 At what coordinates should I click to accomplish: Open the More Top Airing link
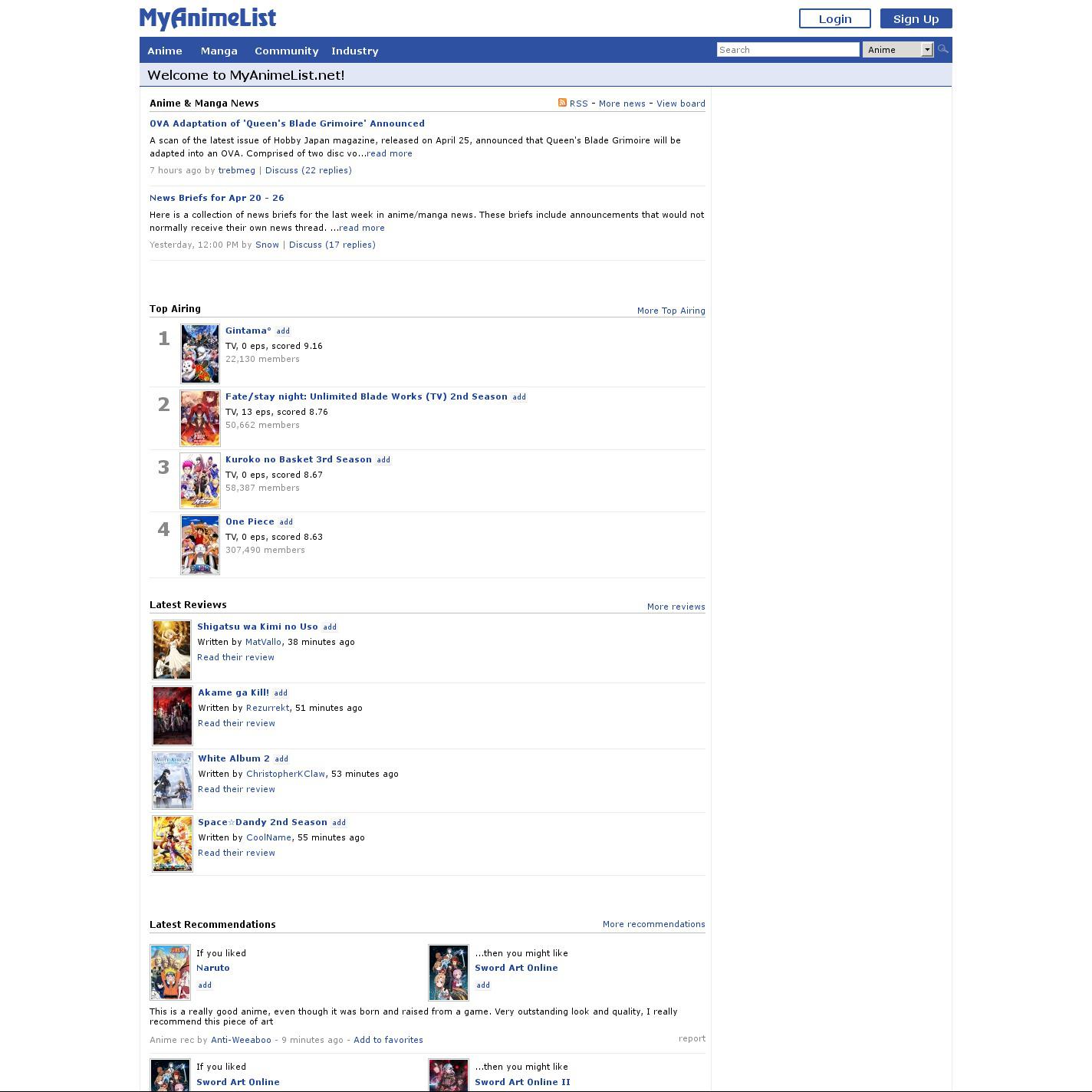tap(670, 311)
